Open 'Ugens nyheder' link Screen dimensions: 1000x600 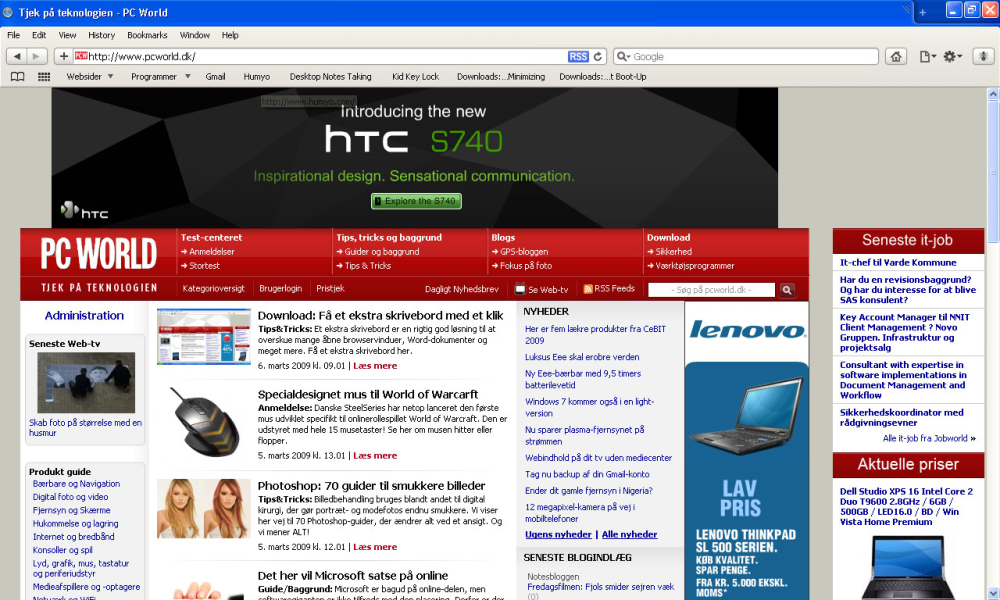(558, 534)
